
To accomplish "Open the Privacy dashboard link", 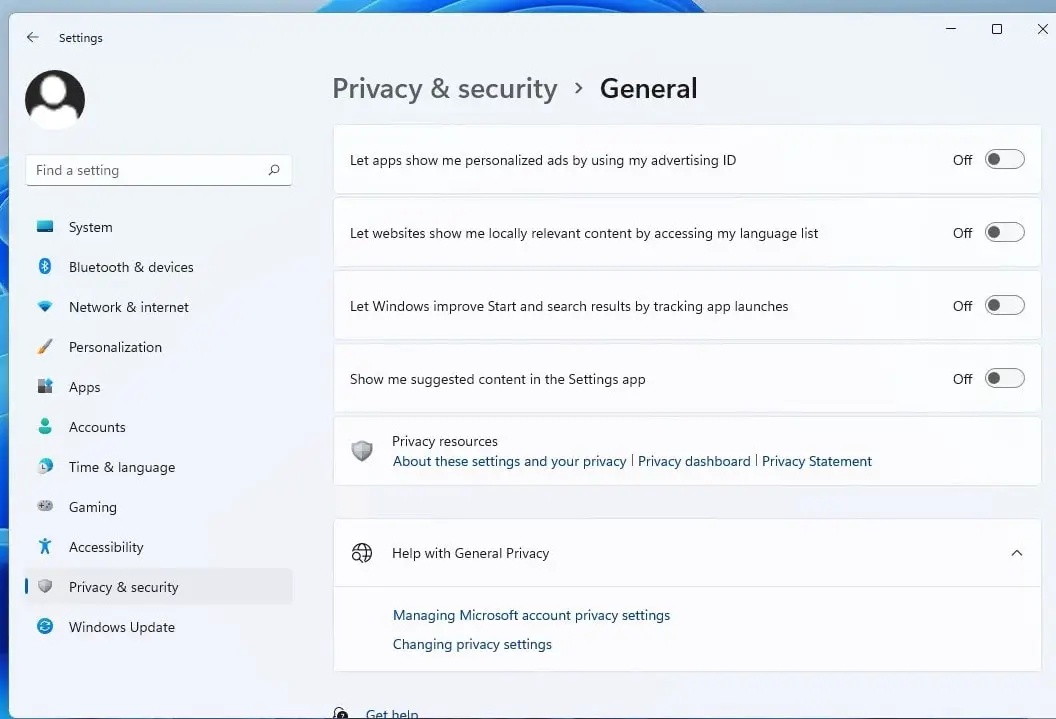I will 694,461.
